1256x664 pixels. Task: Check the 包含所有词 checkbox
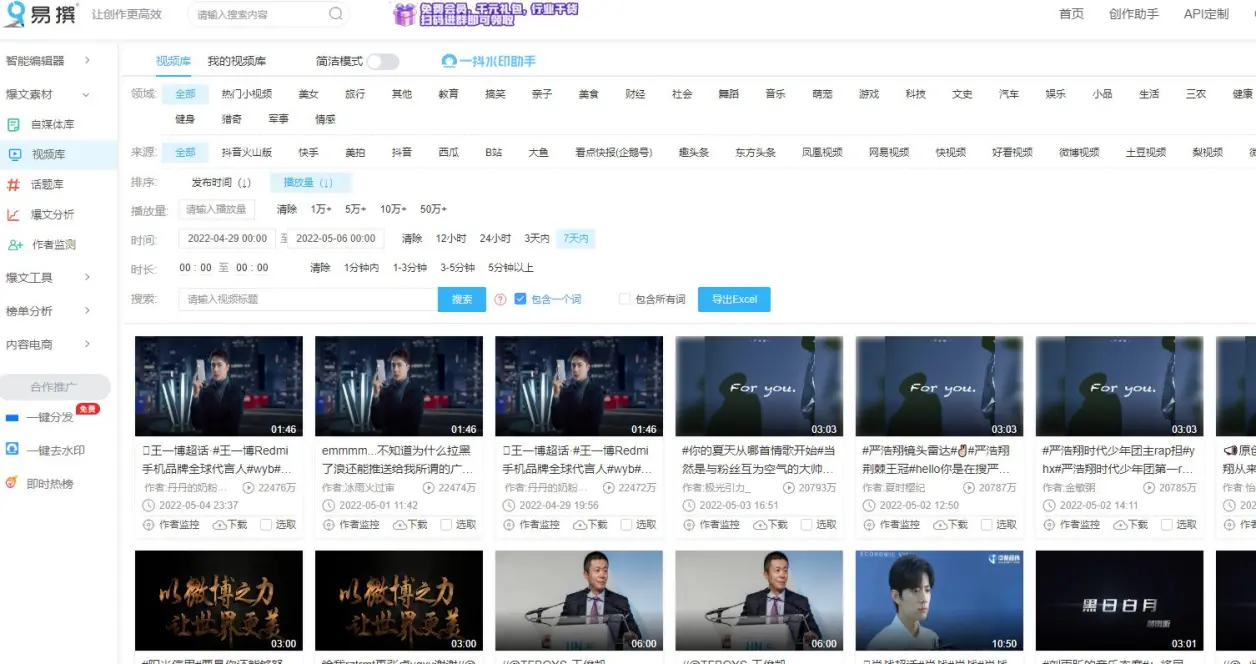coord(624,299)
